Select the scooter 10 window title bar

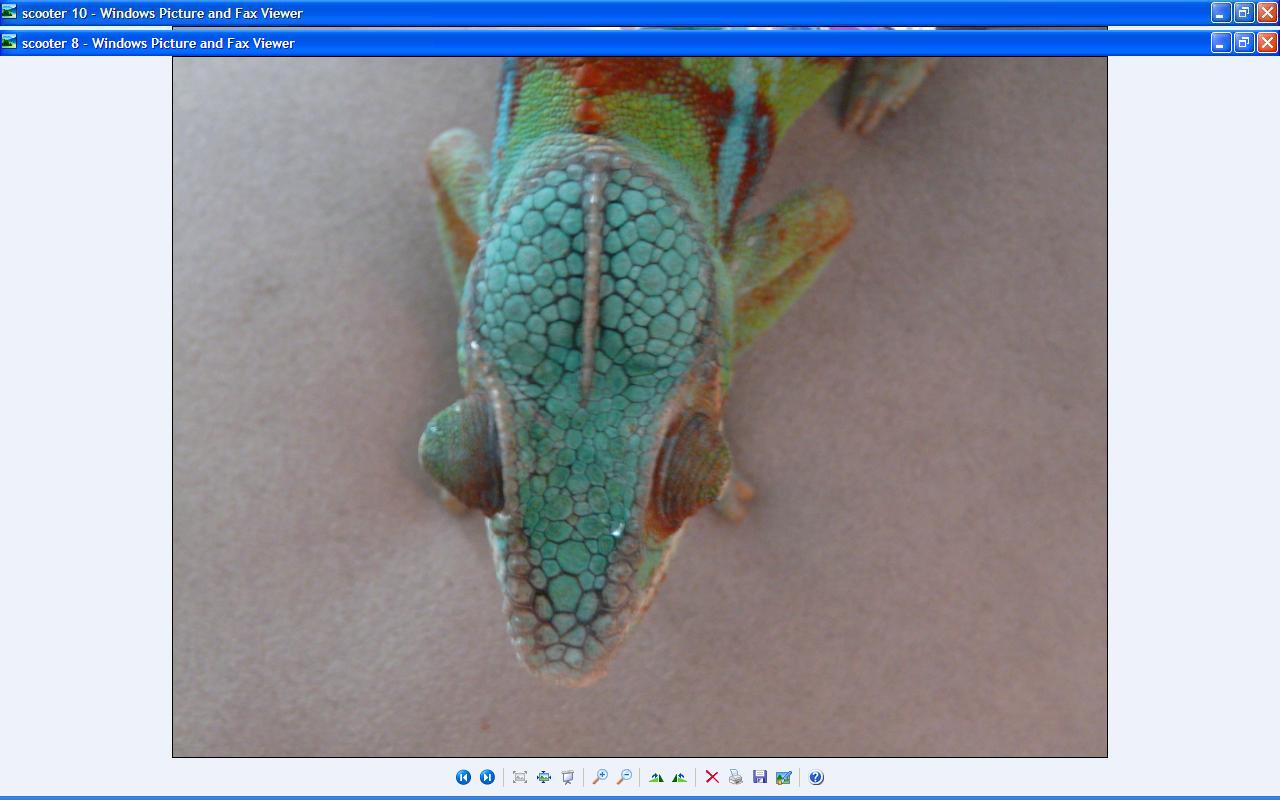[600, 13]
